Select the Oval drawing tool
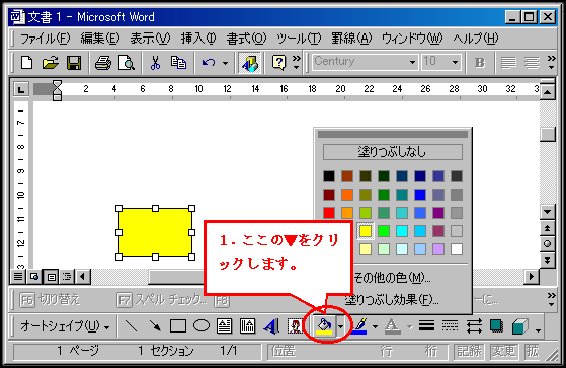The height and width of the screenshot is (368, 566). (x=201, y=325)
